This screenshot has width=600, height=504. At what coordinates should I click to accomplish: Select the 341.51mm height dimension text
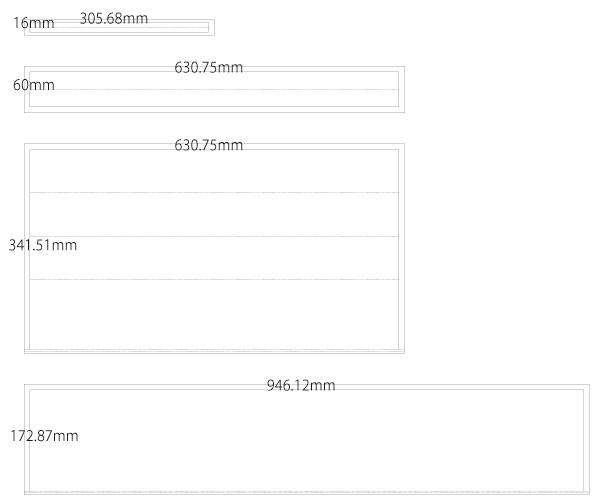point(43,245)
